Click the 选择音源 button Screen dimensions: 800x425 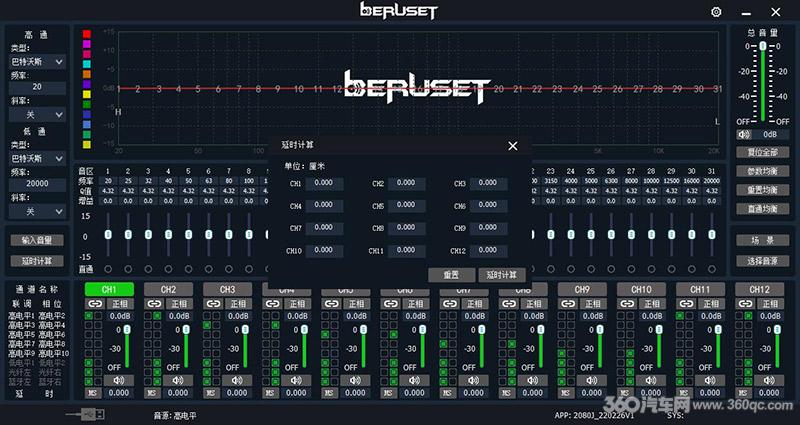click(x=763, y=261)
